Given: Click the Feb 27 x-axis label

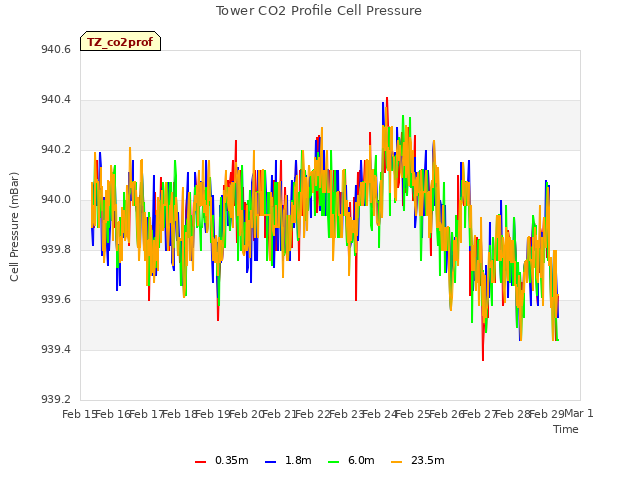Looking at the screenshot, I should click(x=480, y=414).
